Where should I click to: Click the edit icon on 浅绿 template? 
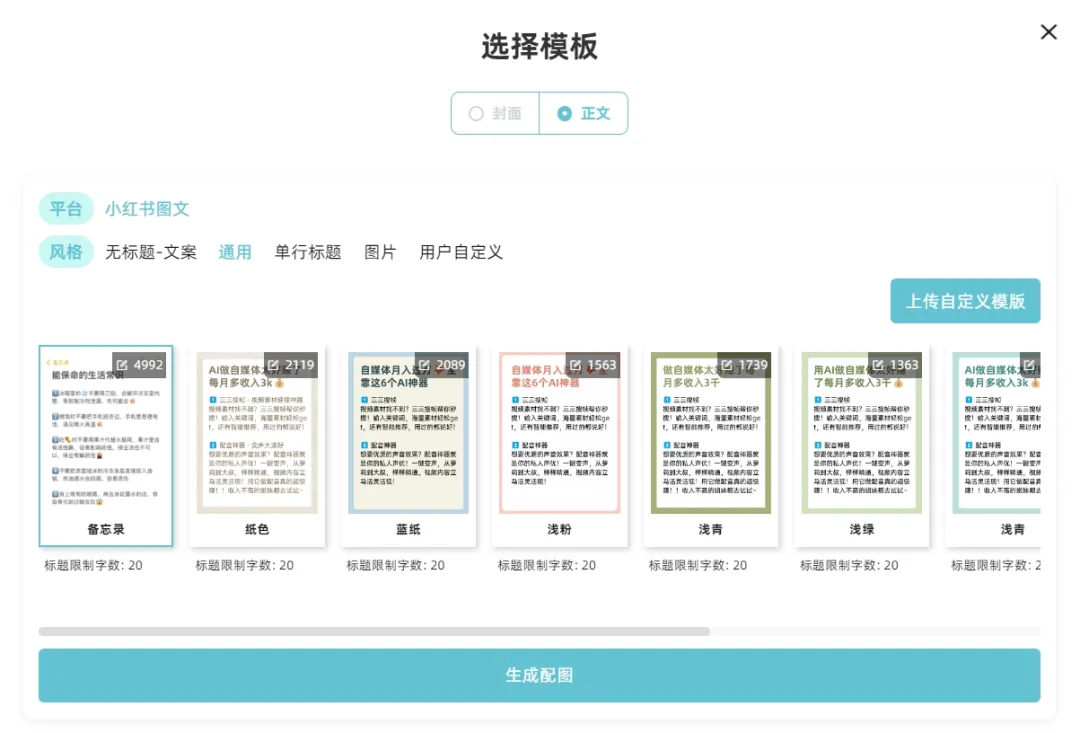coord(878,365)
